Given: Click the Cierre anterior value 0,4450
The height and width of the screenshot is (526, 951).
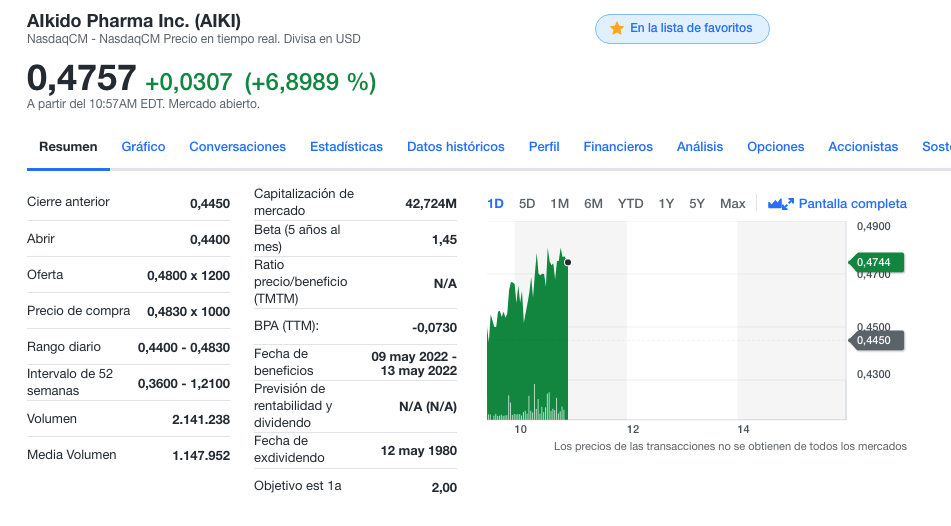Looking at the screenshot, I should [x=210, y=204].
